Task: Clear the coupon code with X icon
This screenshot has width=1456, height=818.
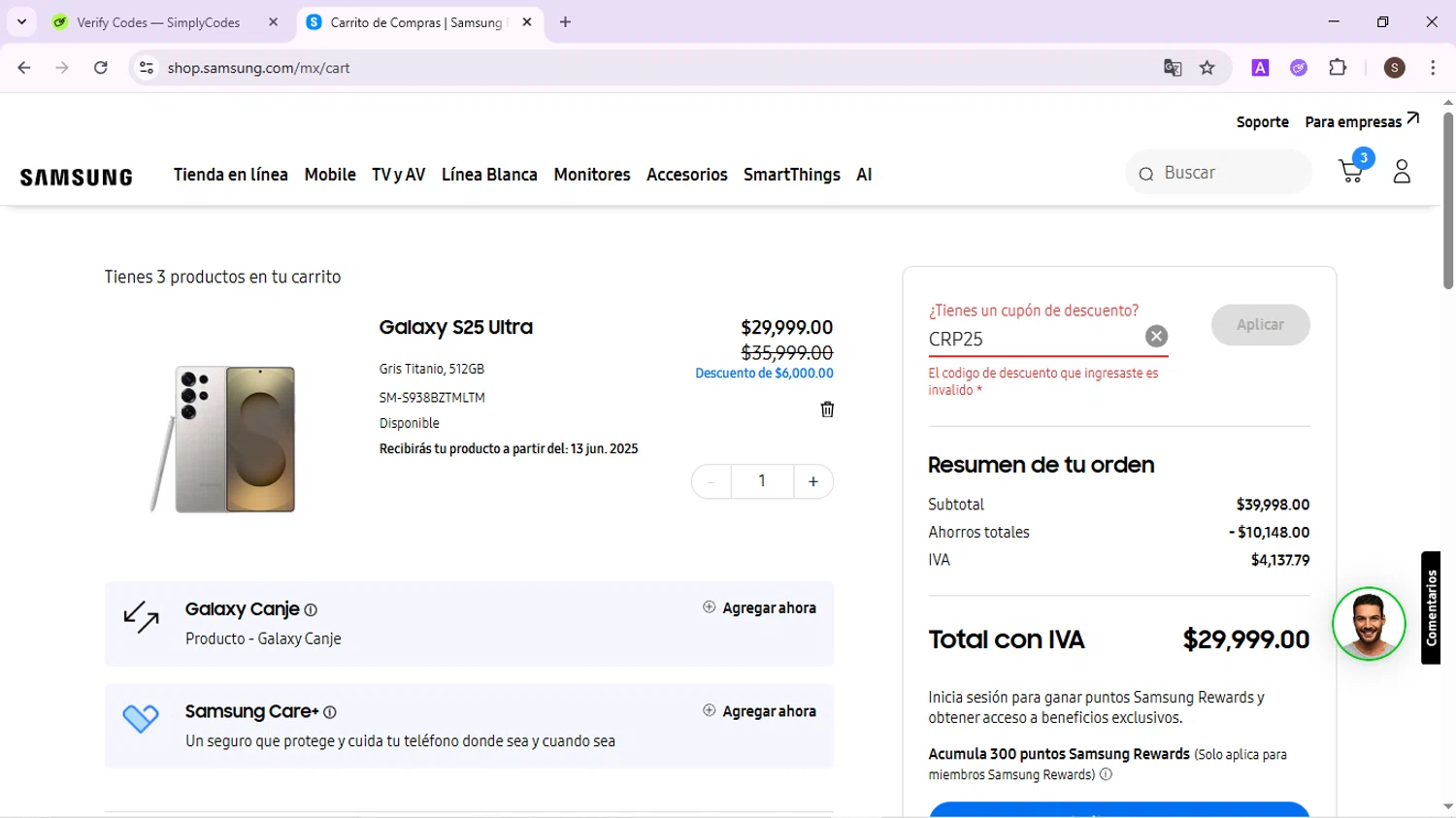Action: [1156, 336]
